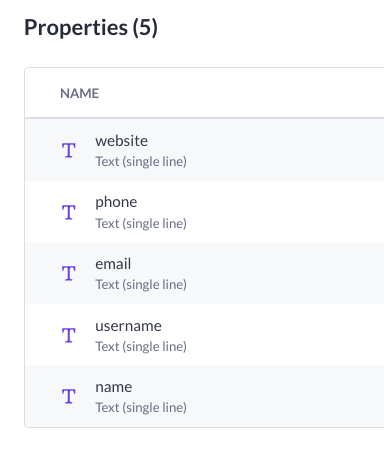Click the NAME column header

[x=79, y=93]
